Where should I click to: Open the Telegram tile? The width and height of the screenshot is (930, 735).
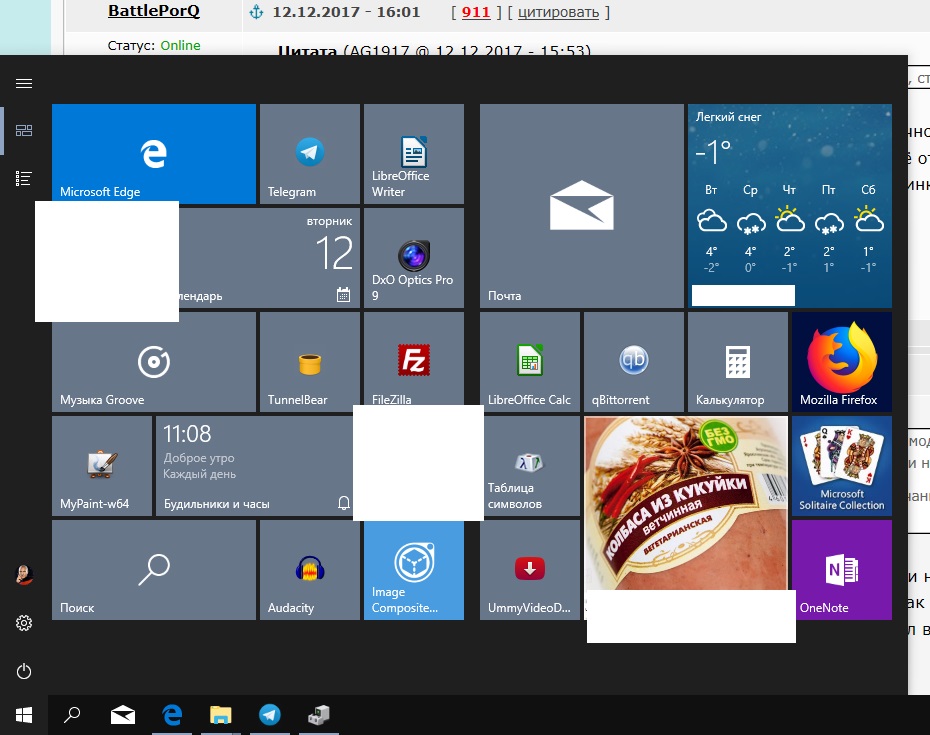tap(310, 154)
